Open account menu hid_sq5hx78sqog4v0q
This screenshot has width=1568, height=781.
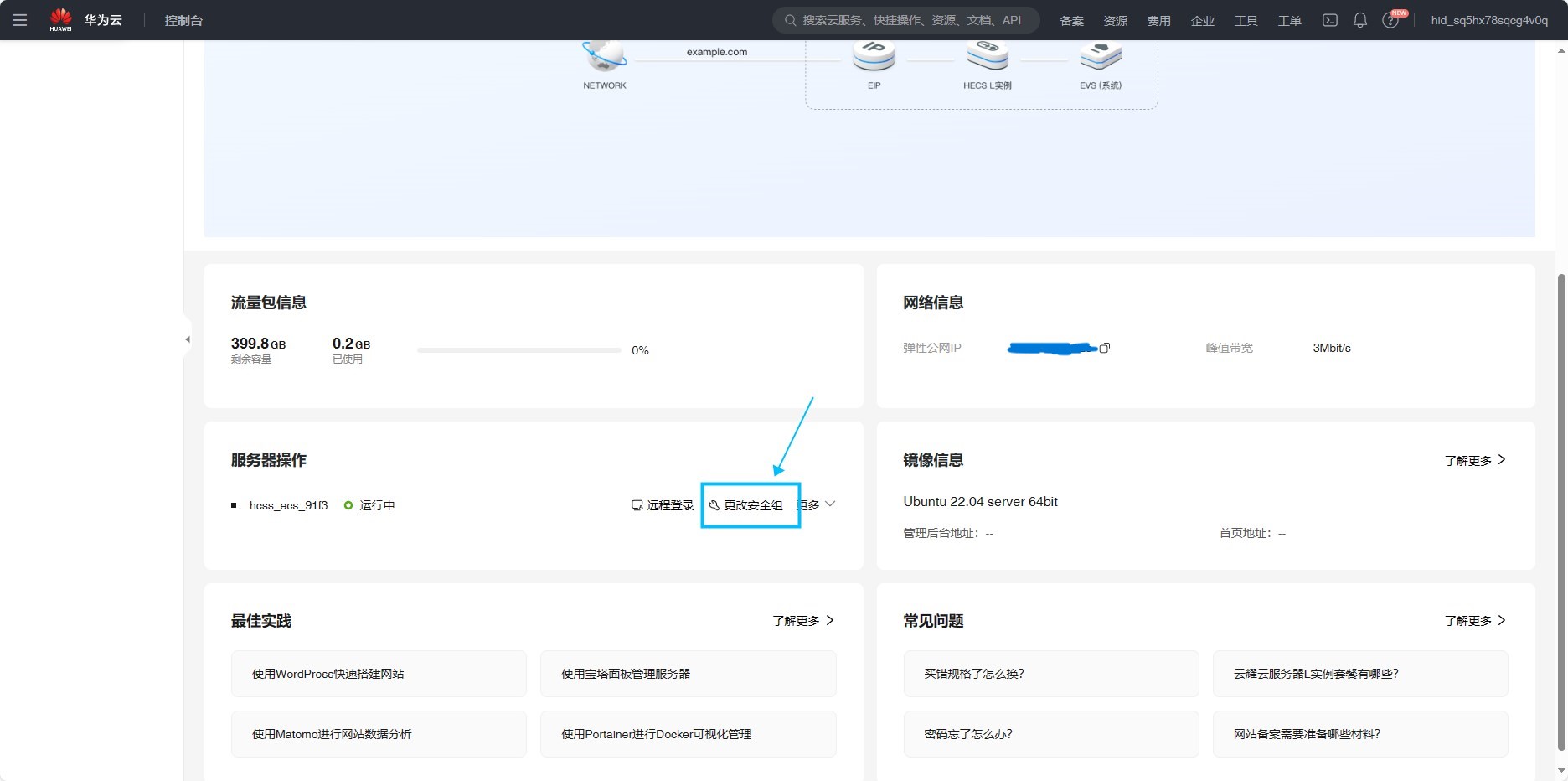pos(1489,20)
